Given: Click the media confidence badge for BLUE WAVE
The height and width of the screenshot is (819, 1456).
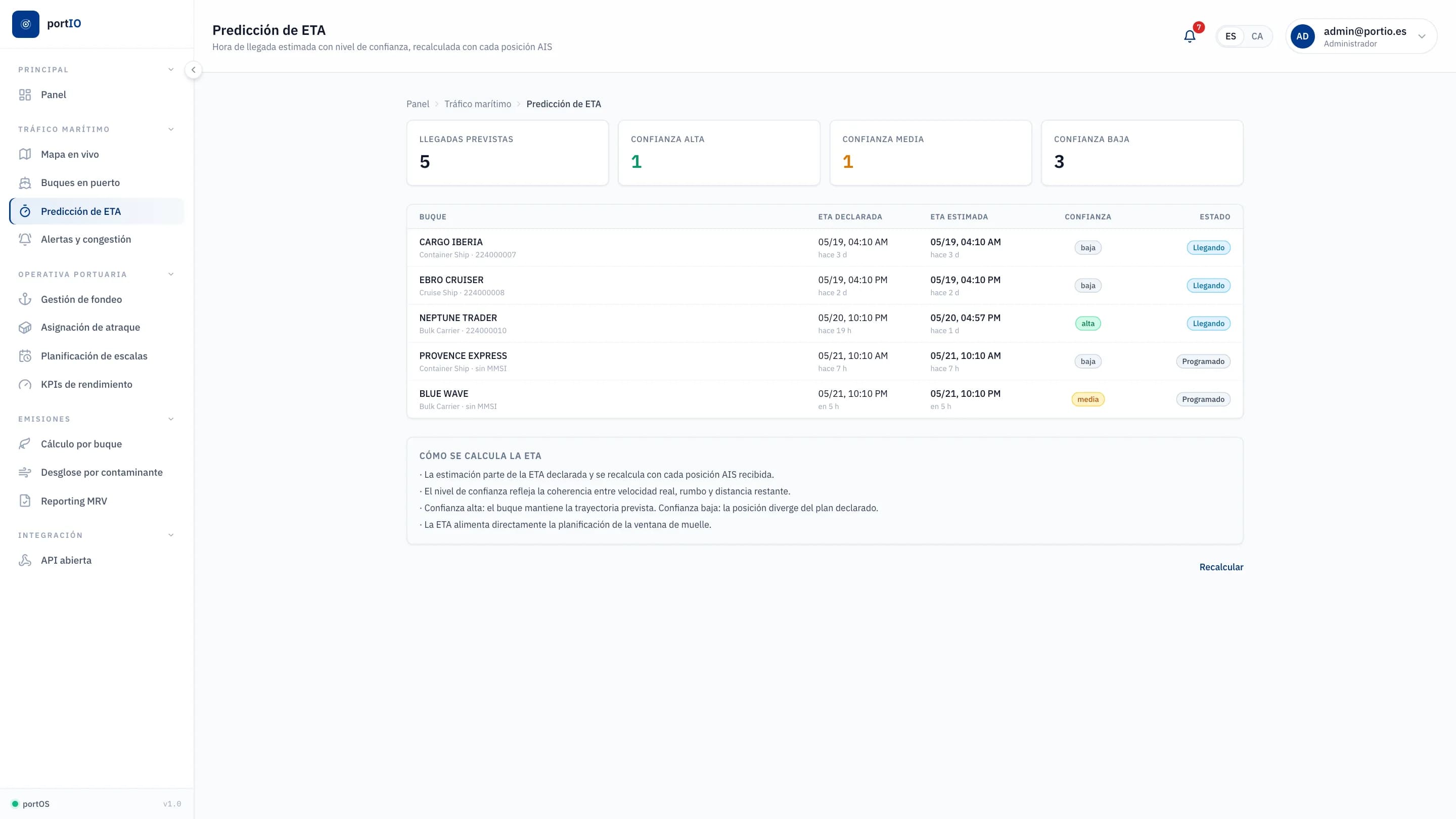Looking at the screenshot, I should point(1087,399).
